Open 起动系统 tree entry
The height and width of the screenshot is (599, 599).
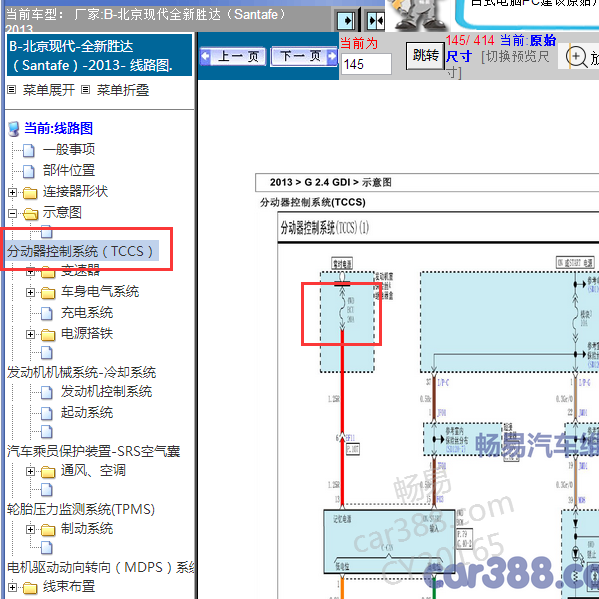coord(87,413)
